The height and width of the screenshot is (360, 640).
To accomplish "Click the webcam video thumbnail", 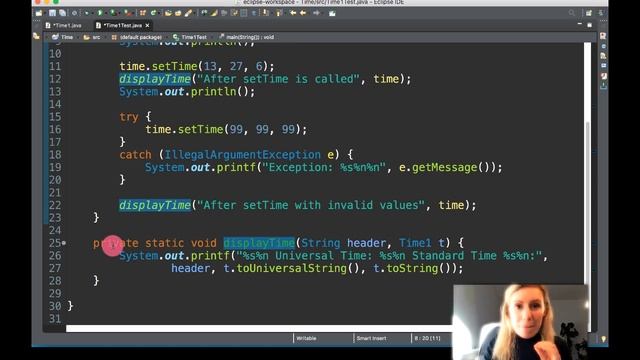I will pyautogui.click(x=520, y=322).
